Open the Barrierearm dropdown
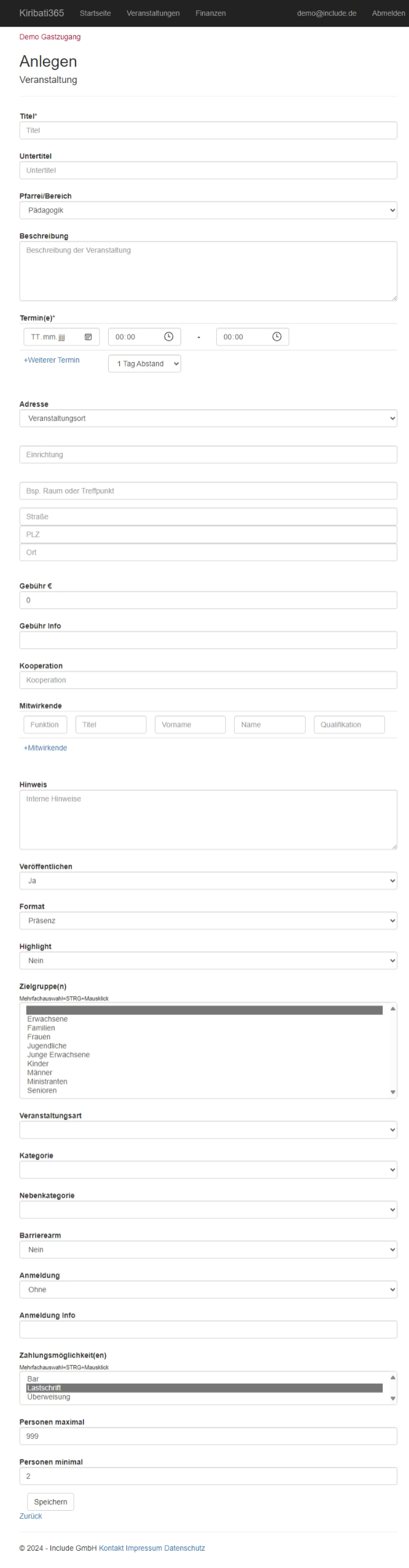The height and width of the screenshot is (1568, 409). pos(208,1249)
